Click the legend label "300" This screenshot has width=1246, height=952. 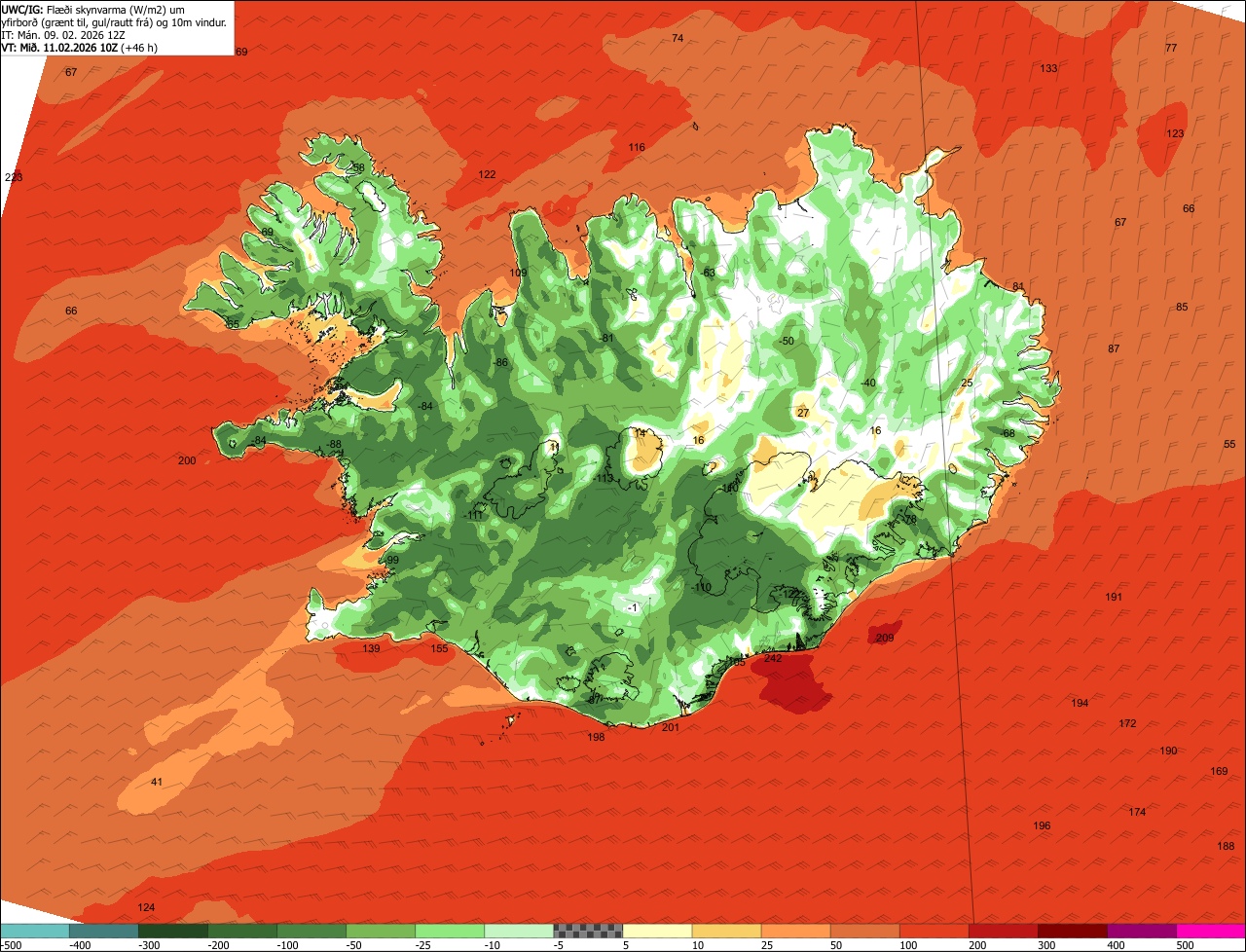pyautogui.click(x=1047, y=945)
